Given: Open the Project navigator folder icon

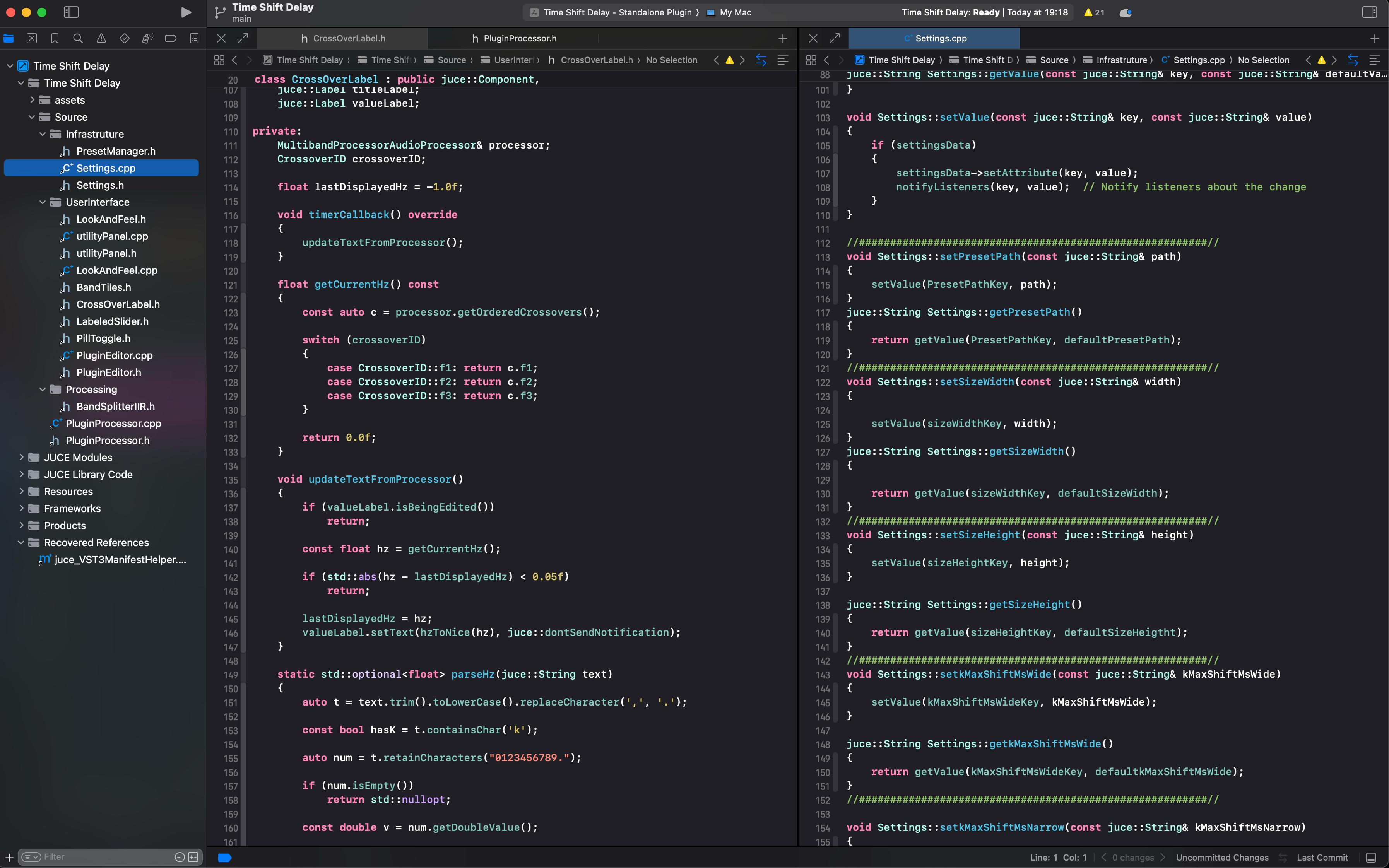Looking at the screenshot, I should point(9,38).
